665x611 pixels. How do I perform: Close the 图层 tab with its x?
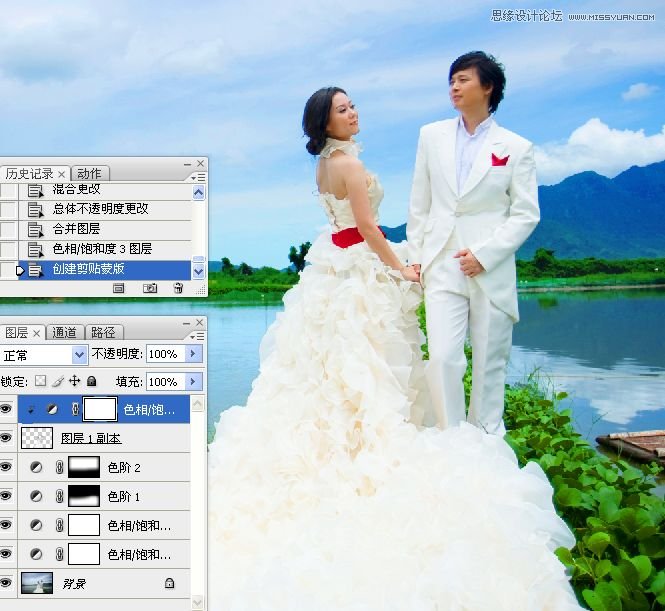point(37,334)
